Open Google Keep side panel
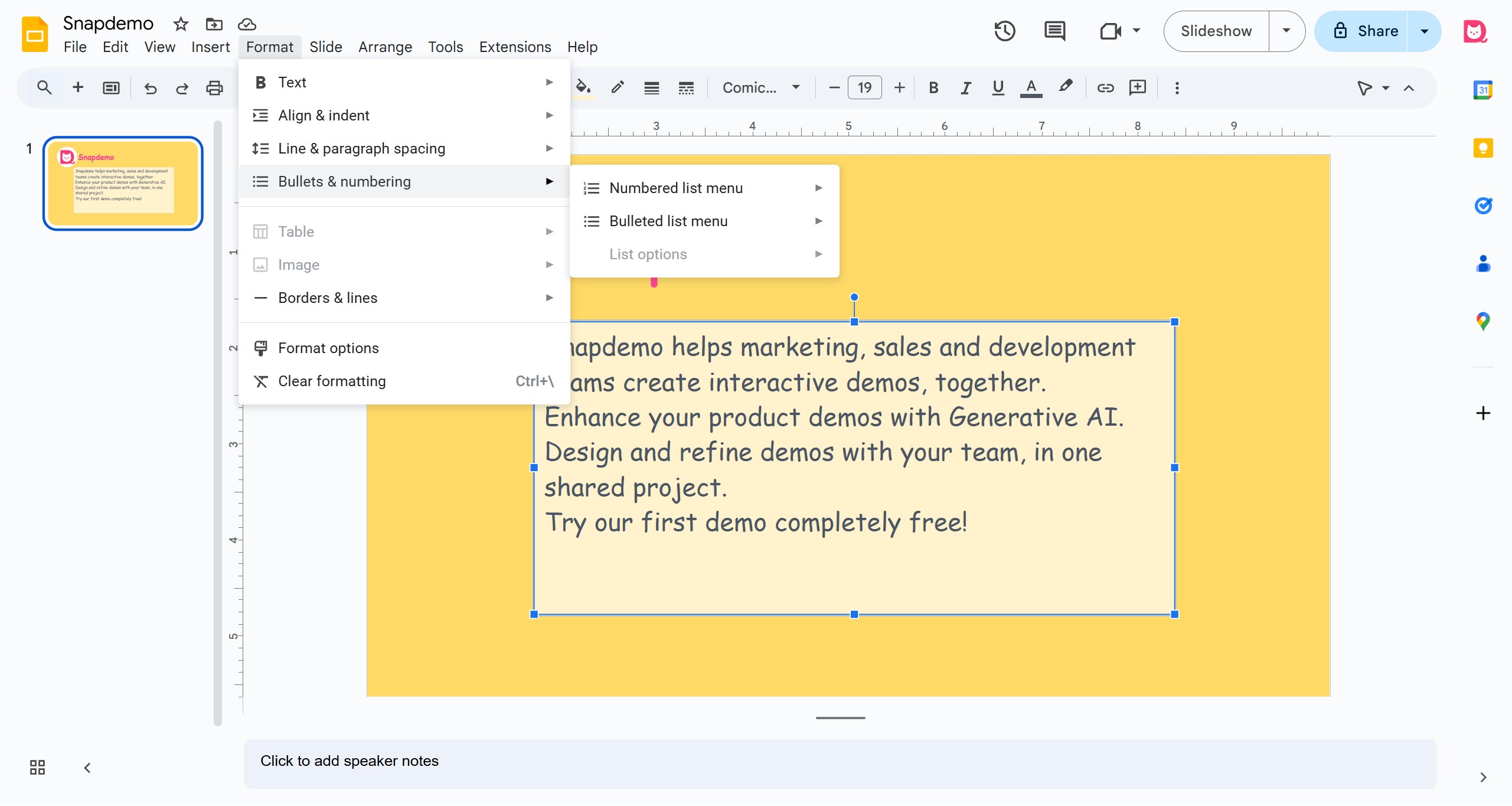This screenshot has width=1512, height=806. click(x=1483, y=148)
